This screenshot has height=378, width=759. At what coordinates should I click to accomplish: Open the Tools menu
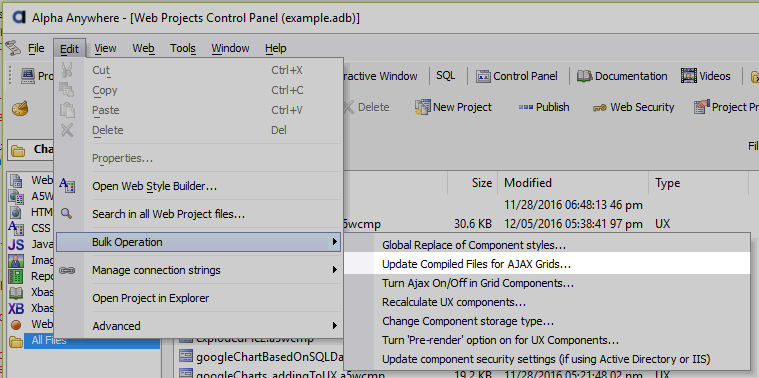coord(182,48)
